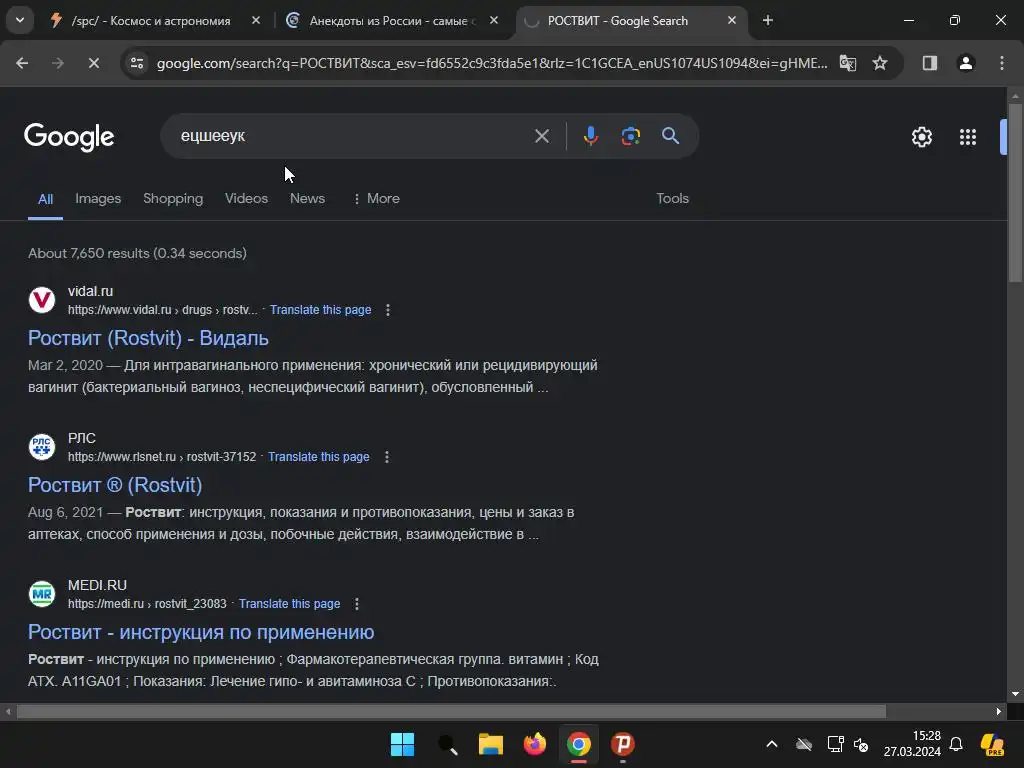Search by image with Google Lens
This screenshot has width=1024, height=768.
631,136
